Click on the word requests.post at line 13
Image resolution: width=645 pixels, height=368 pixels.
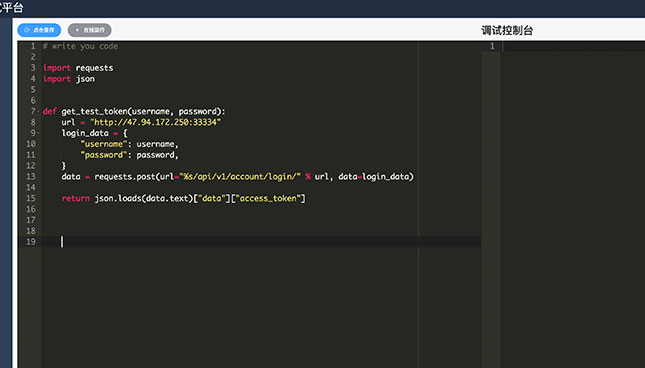tap(125, 177)
